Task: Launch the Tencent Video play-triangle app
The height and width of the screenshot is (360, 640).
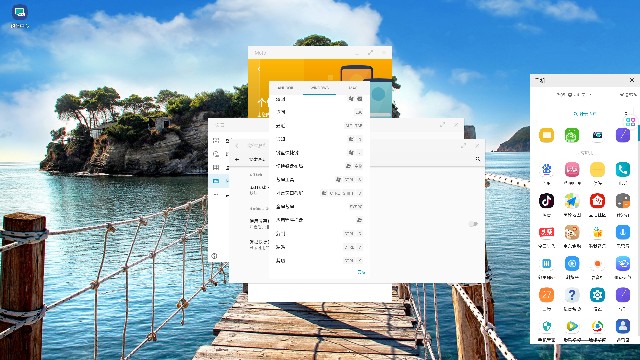Action: pos(572,326)
